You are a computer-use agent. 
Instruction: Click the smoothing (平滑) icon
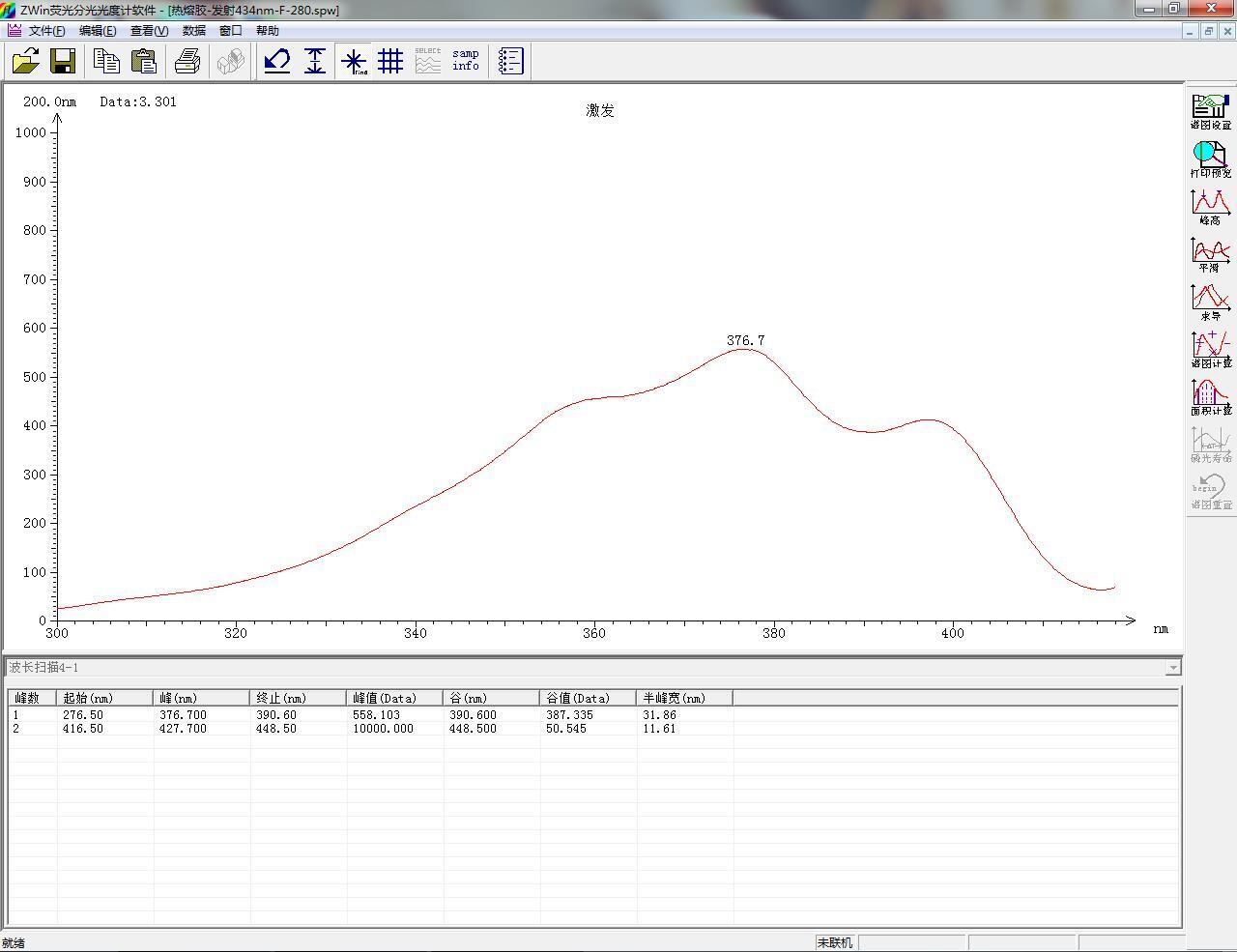pos(1211,253)
